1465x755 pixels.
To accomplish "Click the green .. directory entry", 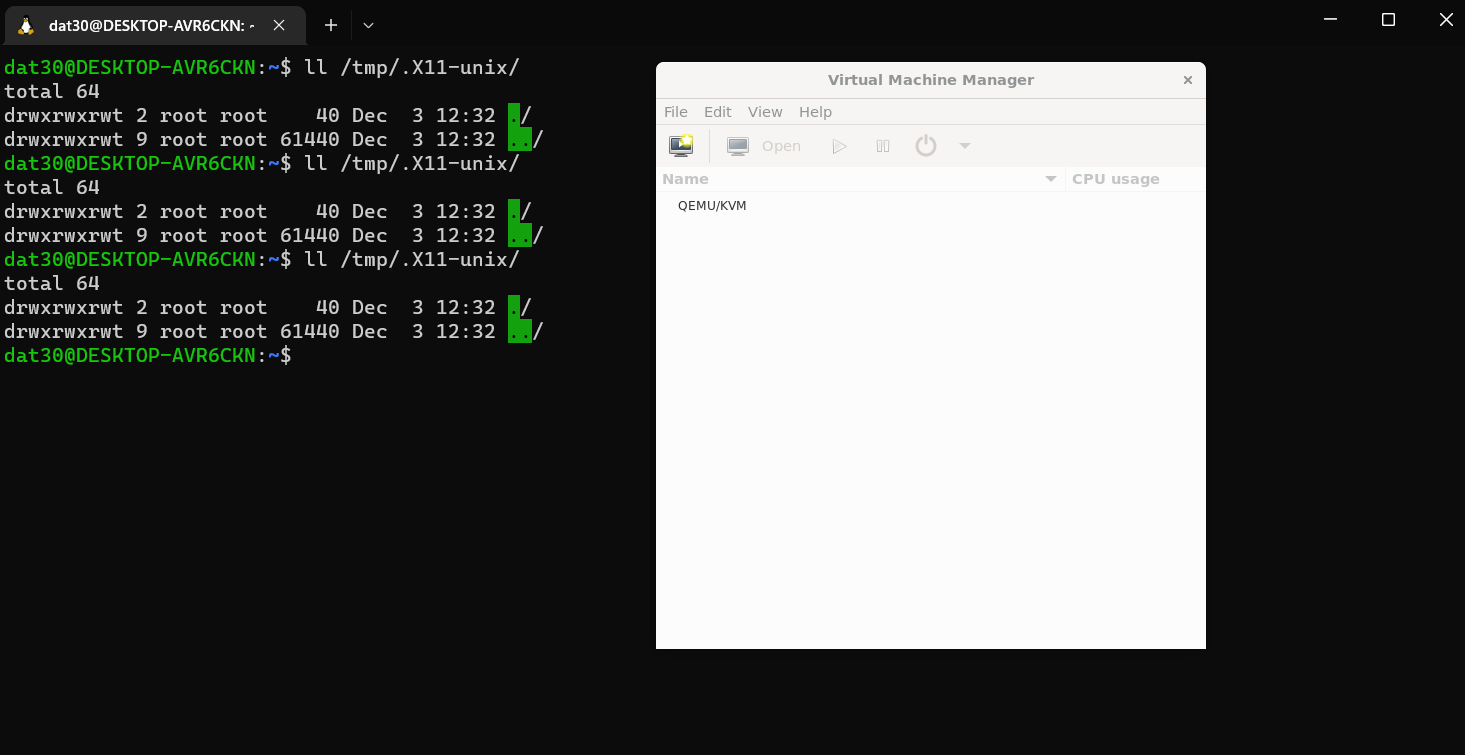I will (x=520, y=331).
